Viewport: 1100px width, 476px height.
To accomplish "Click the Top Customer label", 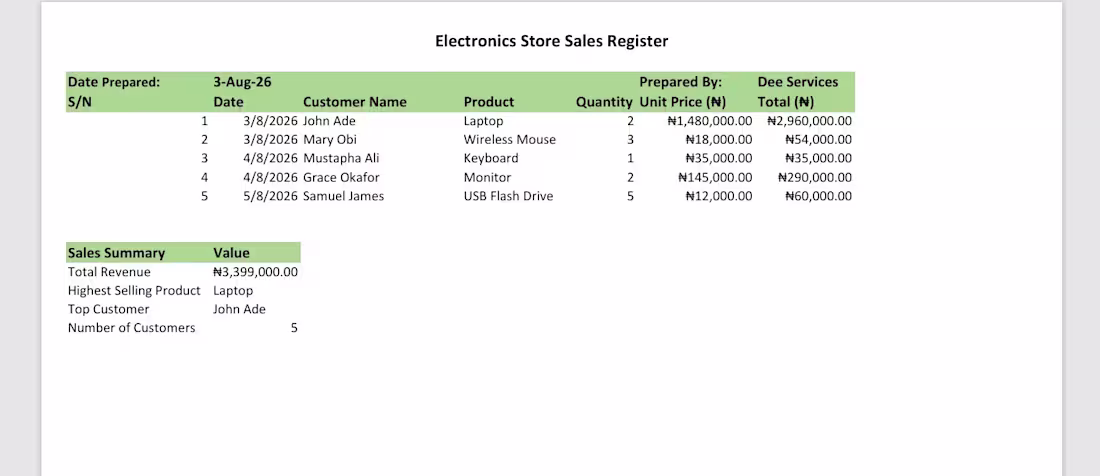I will (x=109, y=309).
